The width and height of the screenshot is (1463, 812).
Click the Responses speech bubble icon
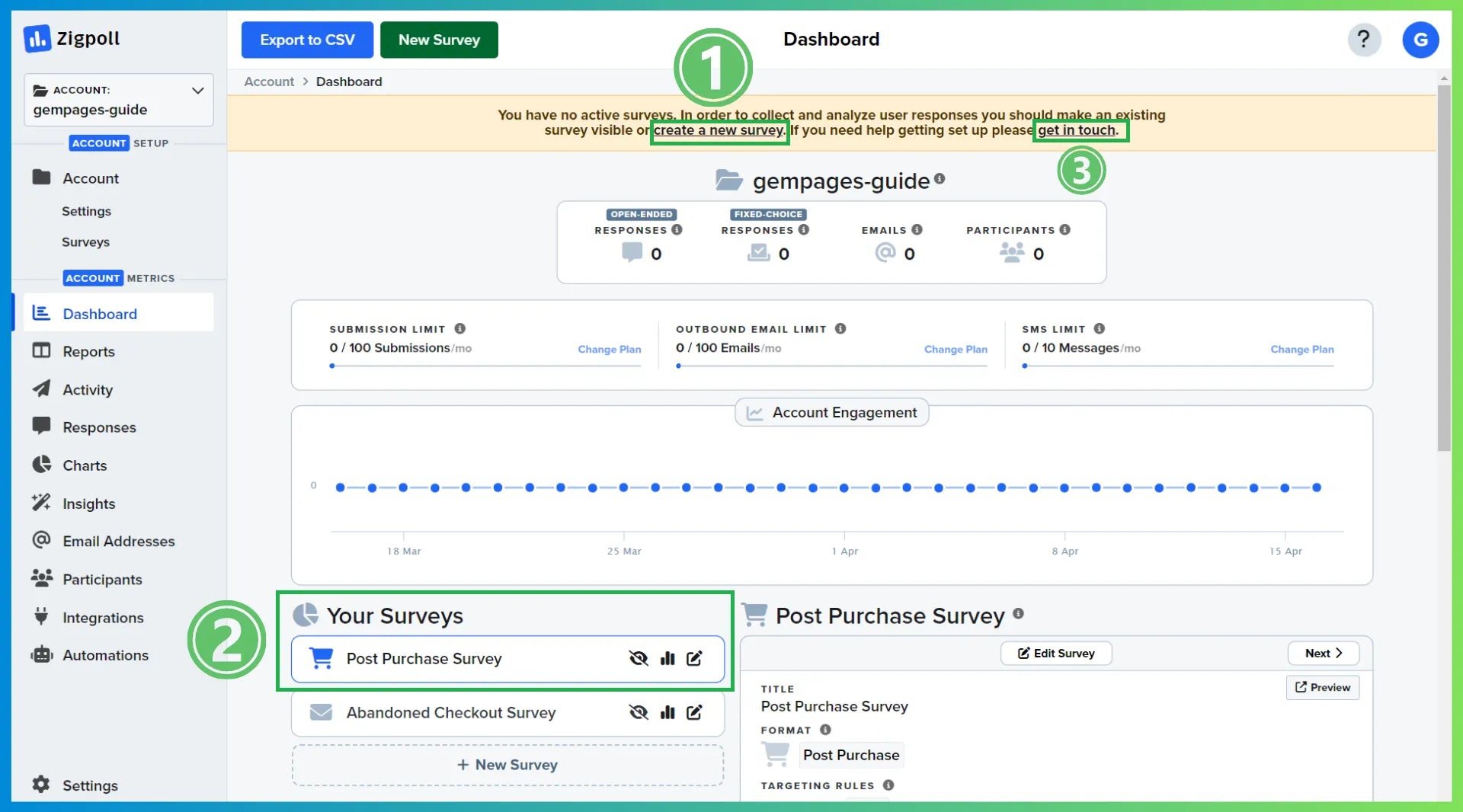click(41, 426)
